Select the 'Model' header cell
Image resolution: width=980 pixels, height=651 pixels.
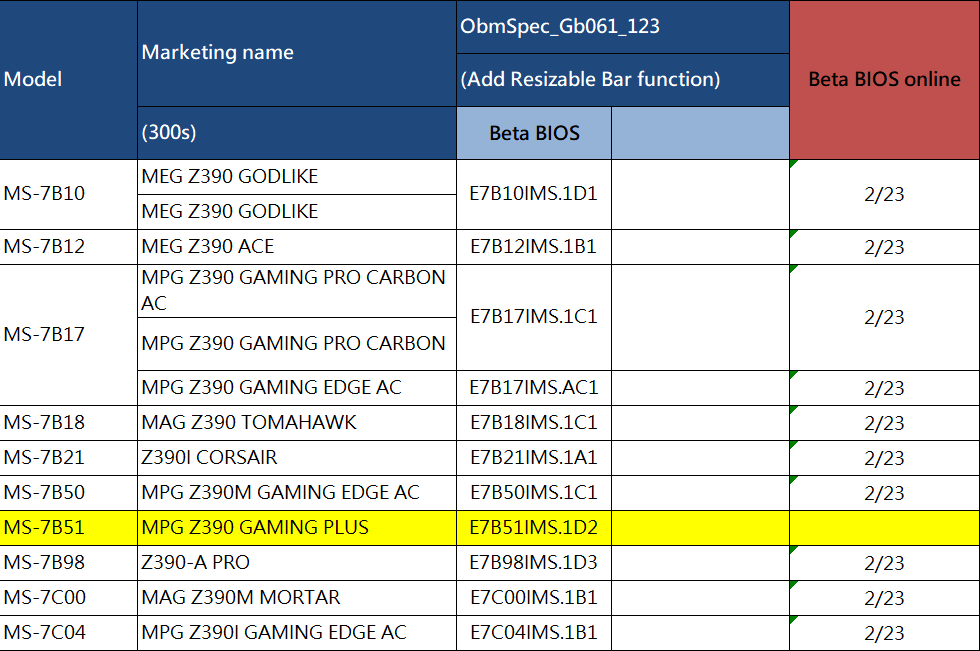pyautogui.click(x=69, y=80)
